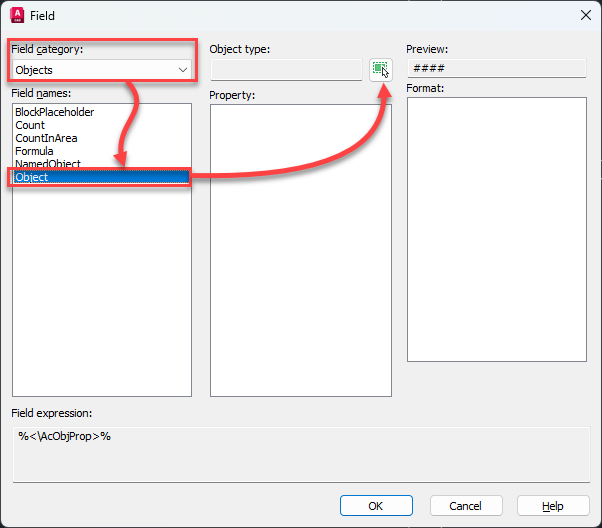602x528 pixels.
Task: Select CountInArea field name
Action: [x=46, y=138]
